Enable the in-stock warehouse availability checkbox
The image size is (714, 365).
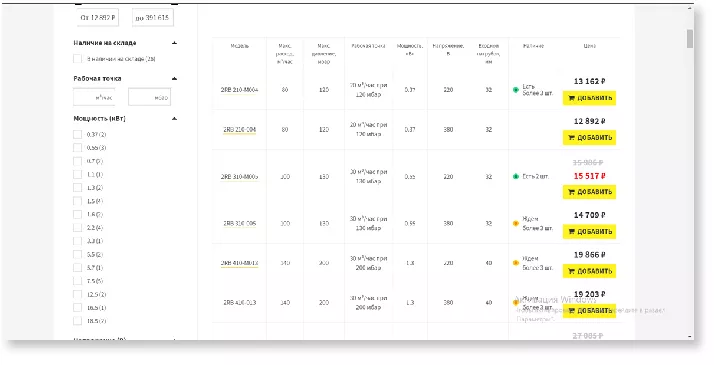[77, 59]
